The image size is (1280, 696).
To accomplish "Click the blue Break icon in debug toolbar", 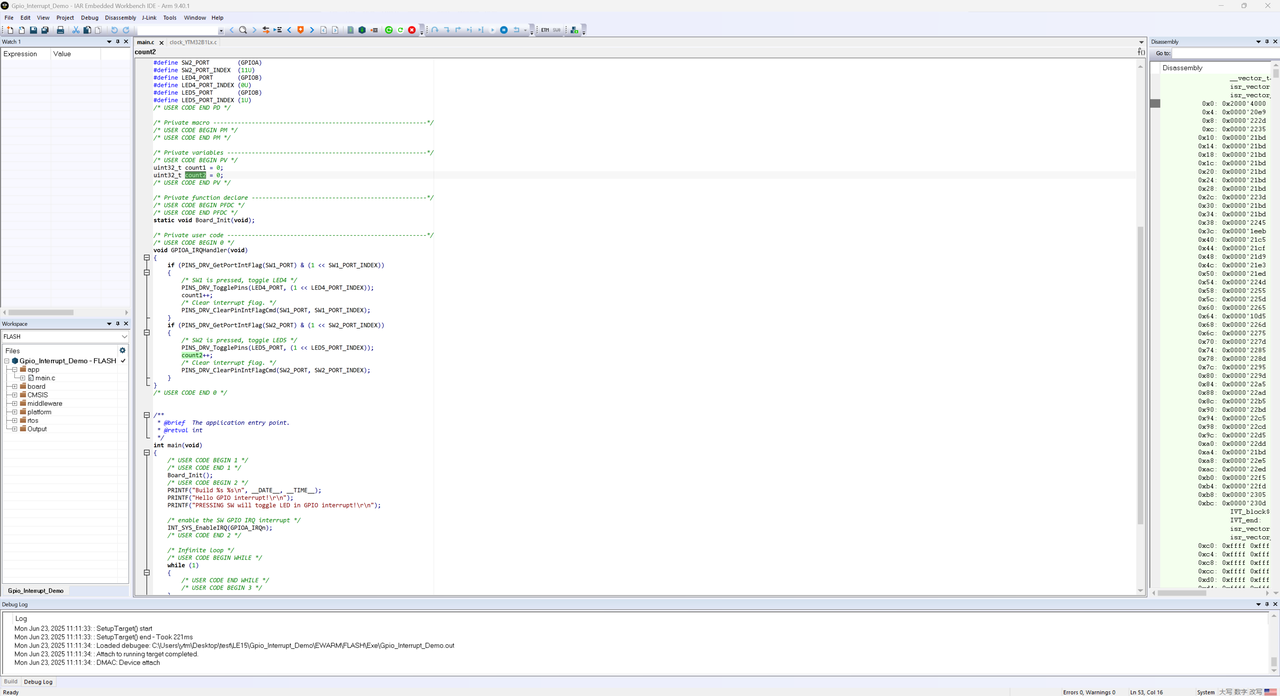I will coord(504,30).
